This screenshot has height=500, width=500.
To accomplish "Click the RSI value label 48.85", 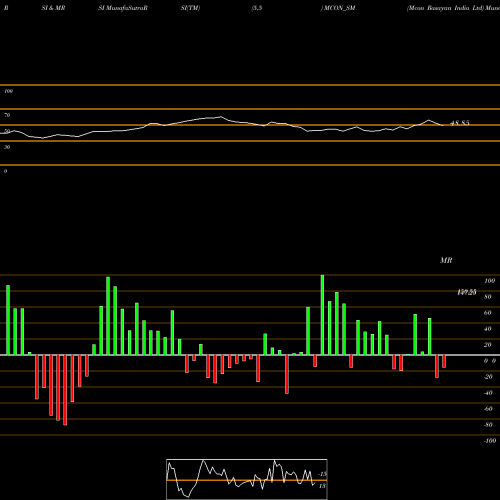I will click(460, 123).
